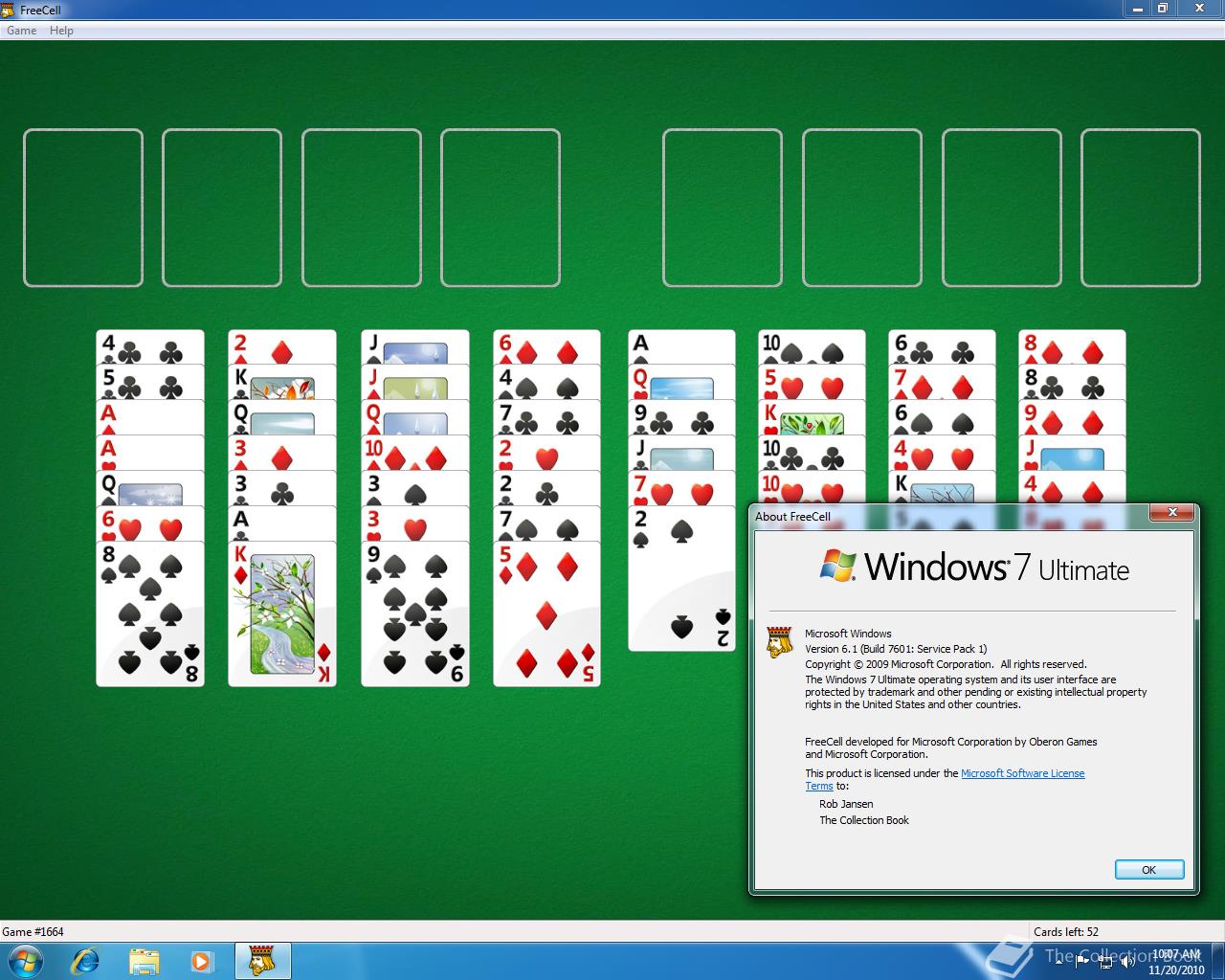Viewport: 1225px width, 980px height.
Task: Select the 7 of clubs card
Action: [x=546, y=418]
